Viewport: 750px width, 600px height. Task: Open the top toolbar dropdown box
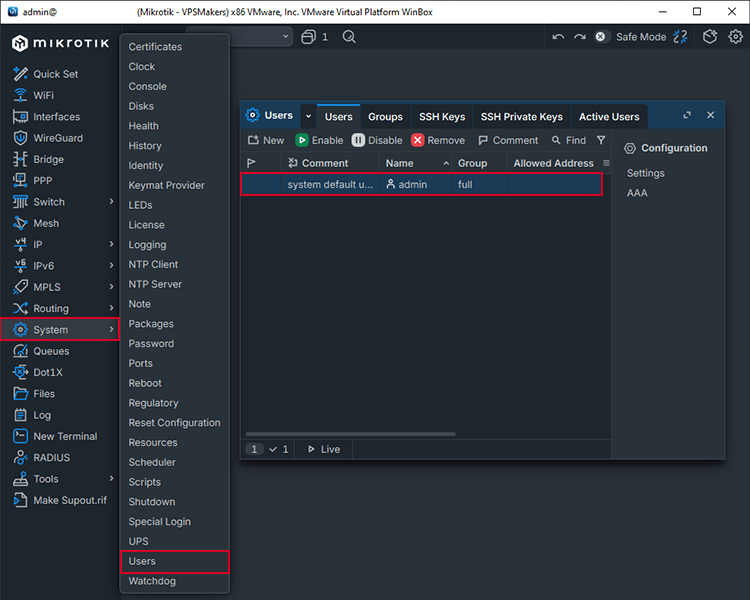point(239,36)
